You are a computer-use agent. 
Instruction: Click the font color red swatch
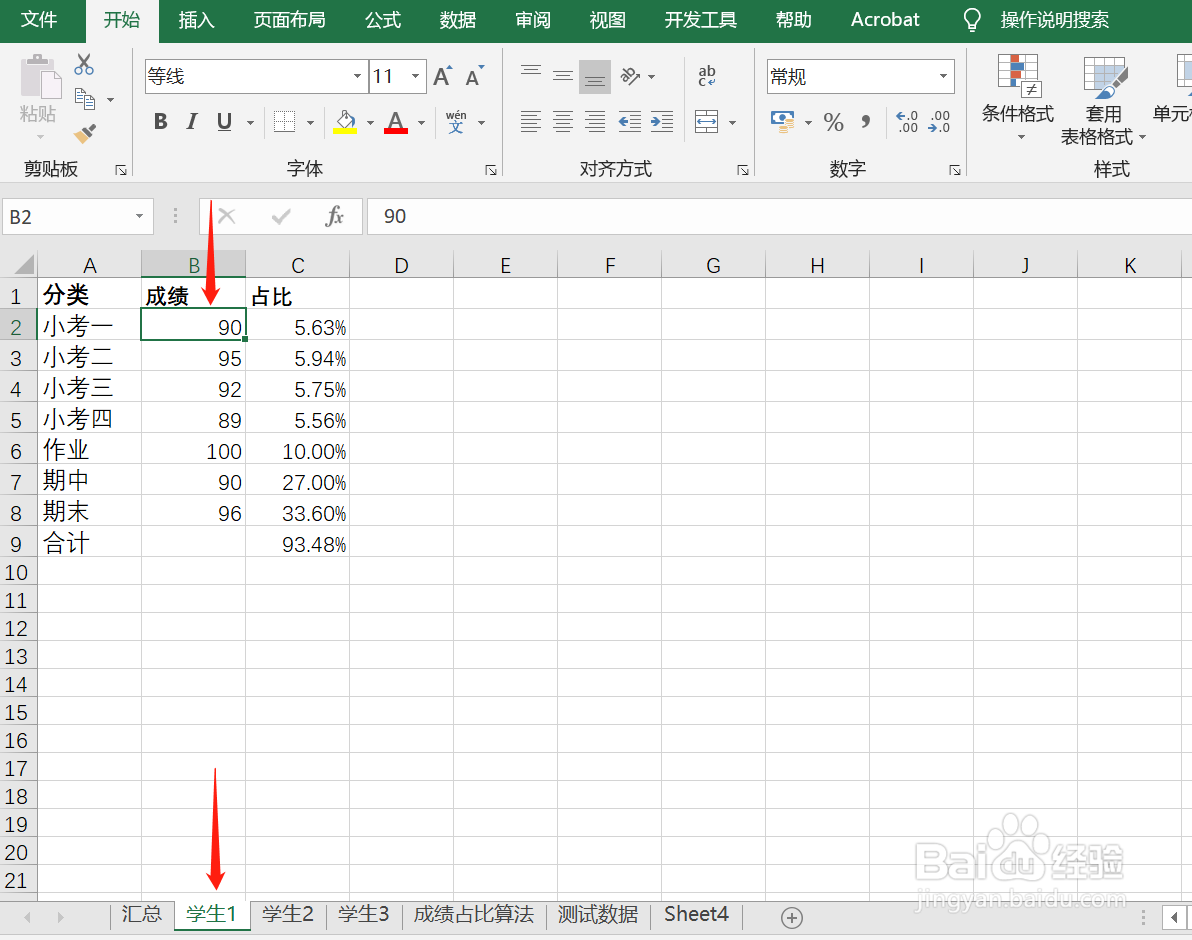tap(395, 129)
